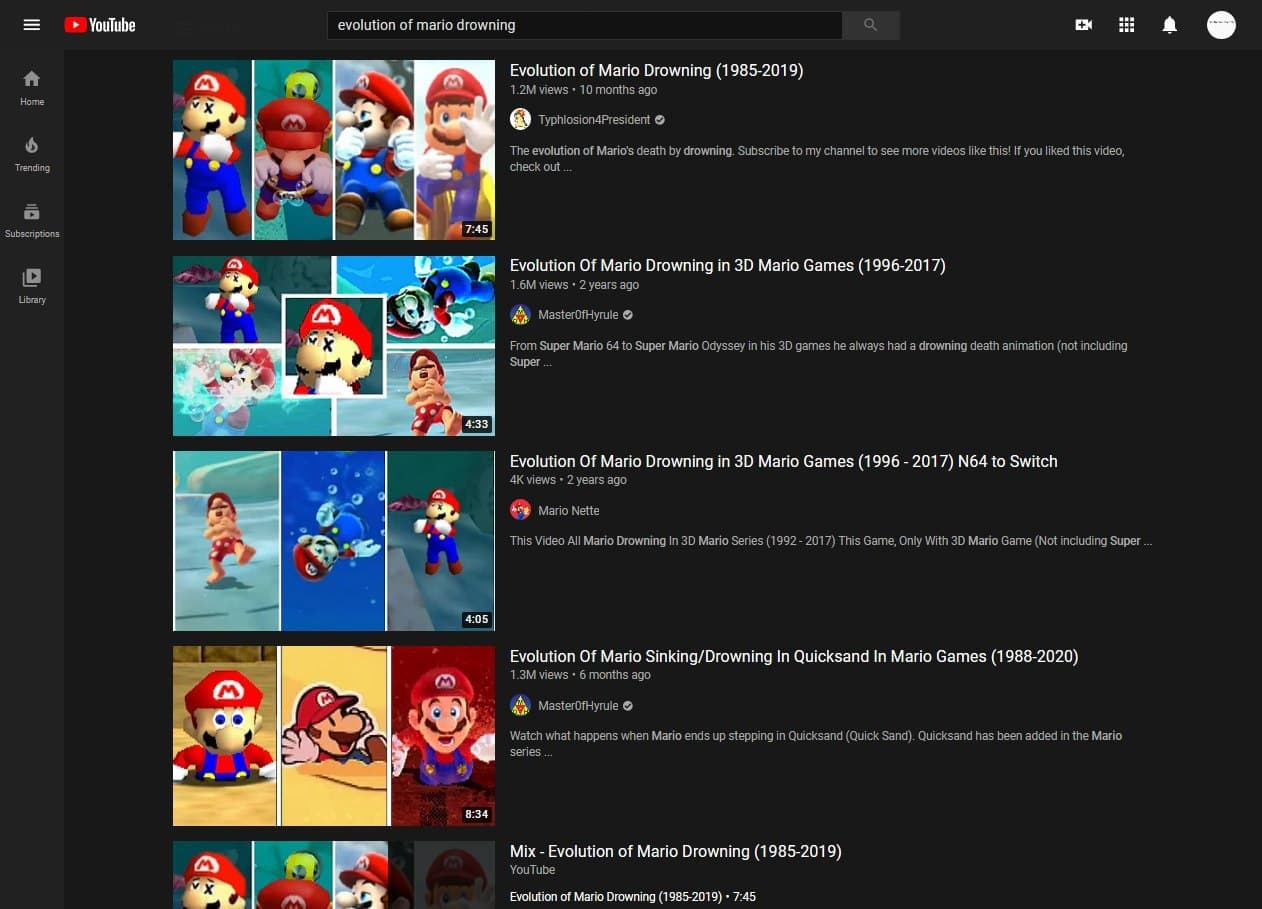
Task: Open the thumbnail of the 7:45 Mario Drowning (1985-2019) video
Action: 334,150
